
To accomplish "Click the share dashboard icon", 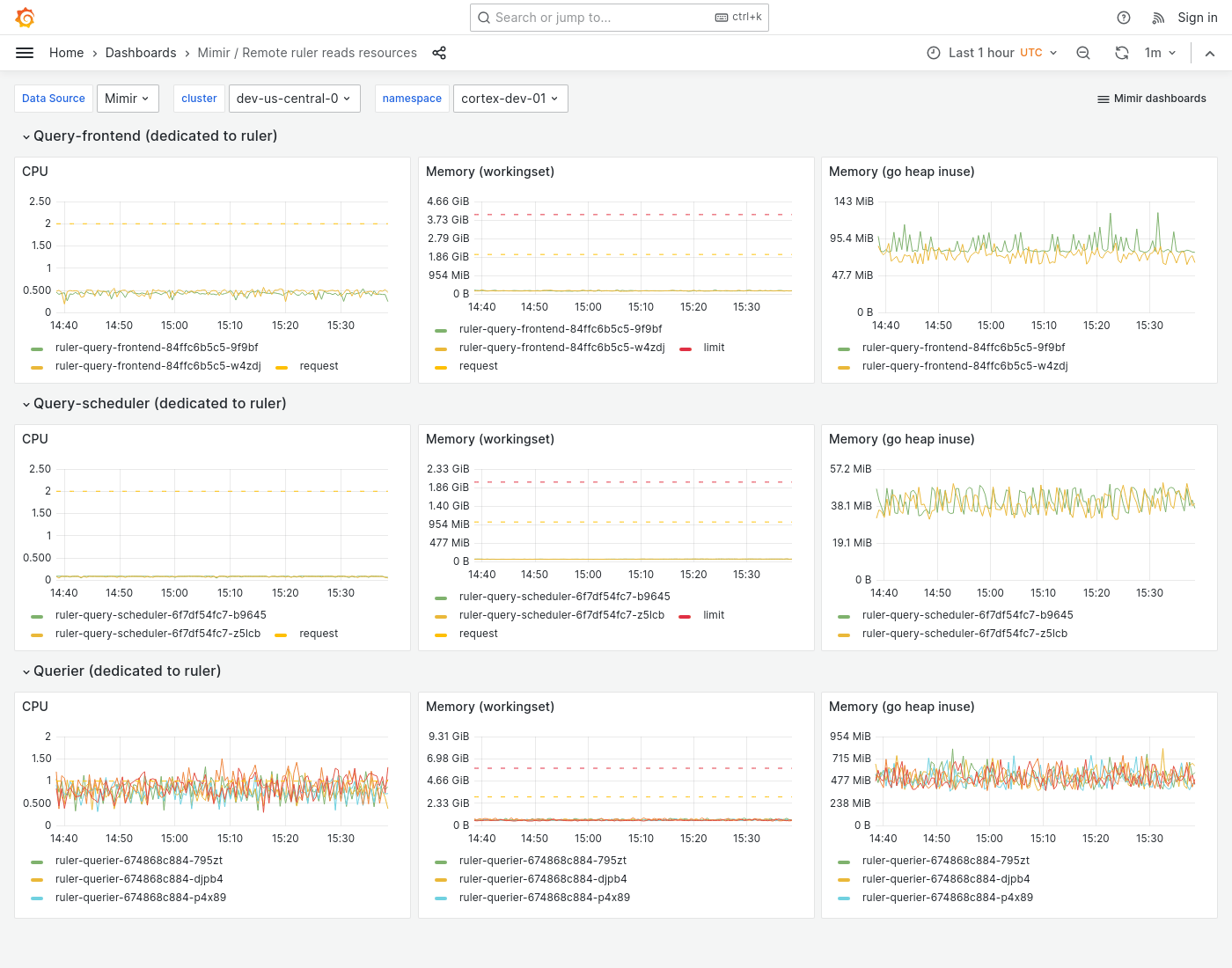I will pos(439,53).
